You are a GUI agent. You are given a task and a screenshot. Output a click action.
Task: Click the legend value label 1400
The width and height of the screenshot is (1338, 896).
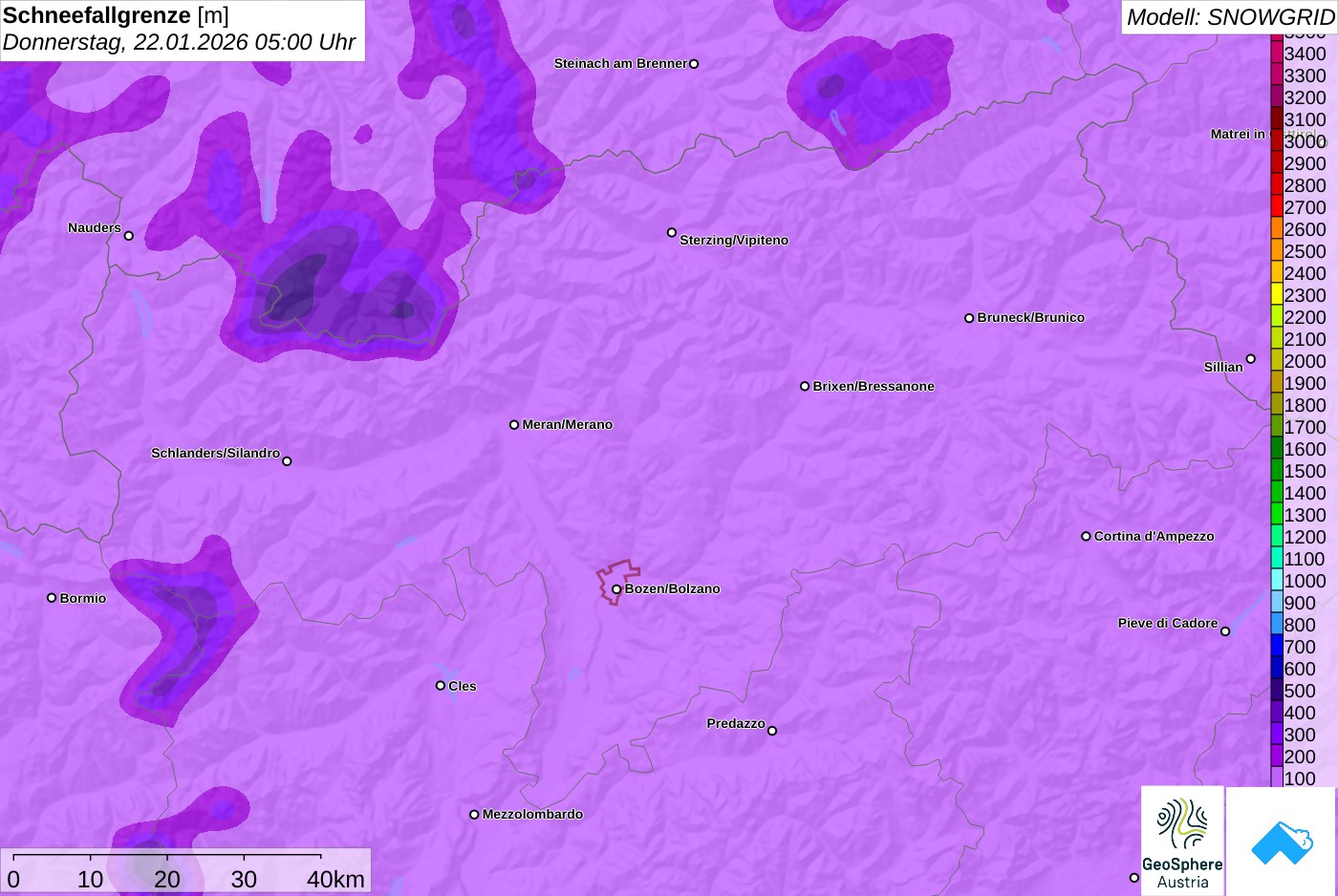[x=1305, y=493]
